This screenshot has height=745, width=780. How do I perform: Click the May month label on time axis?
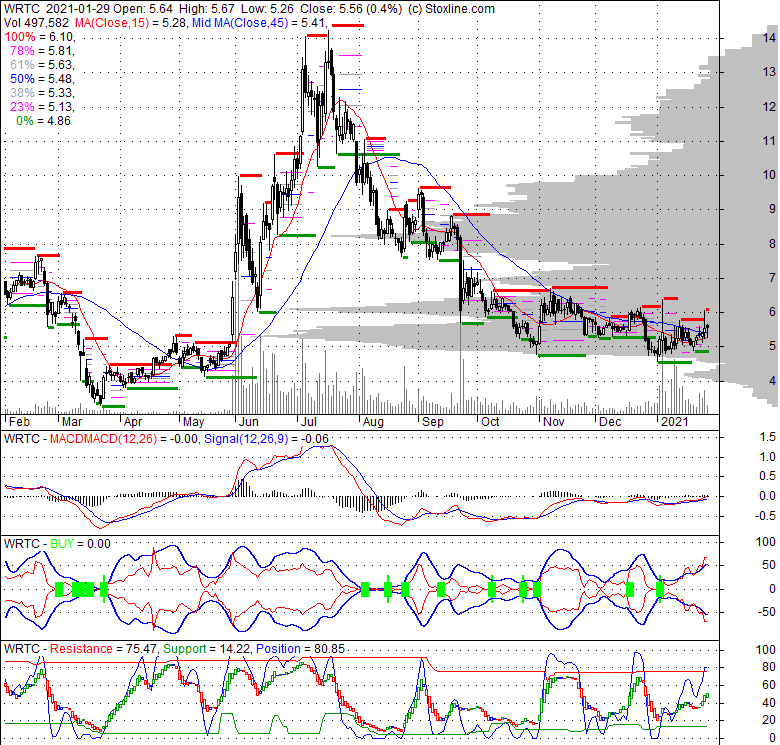point(194,422)
